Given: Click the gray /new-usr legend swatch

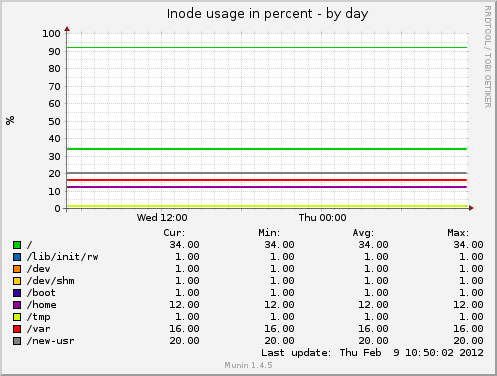Looking at the screenshot, I should pos(17,341).
